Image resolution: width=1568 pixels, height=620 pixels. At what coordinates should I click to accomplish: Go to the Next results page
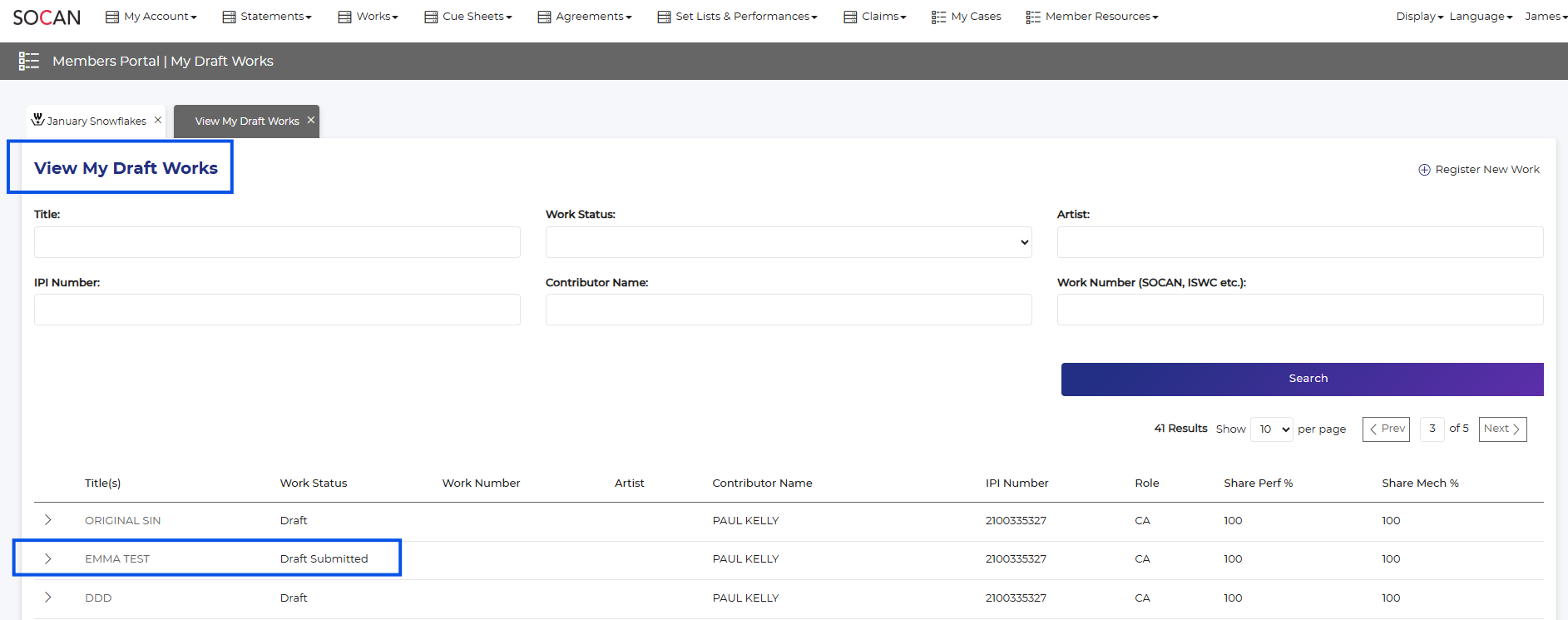pyautogui.click(x=1502, y=429)
